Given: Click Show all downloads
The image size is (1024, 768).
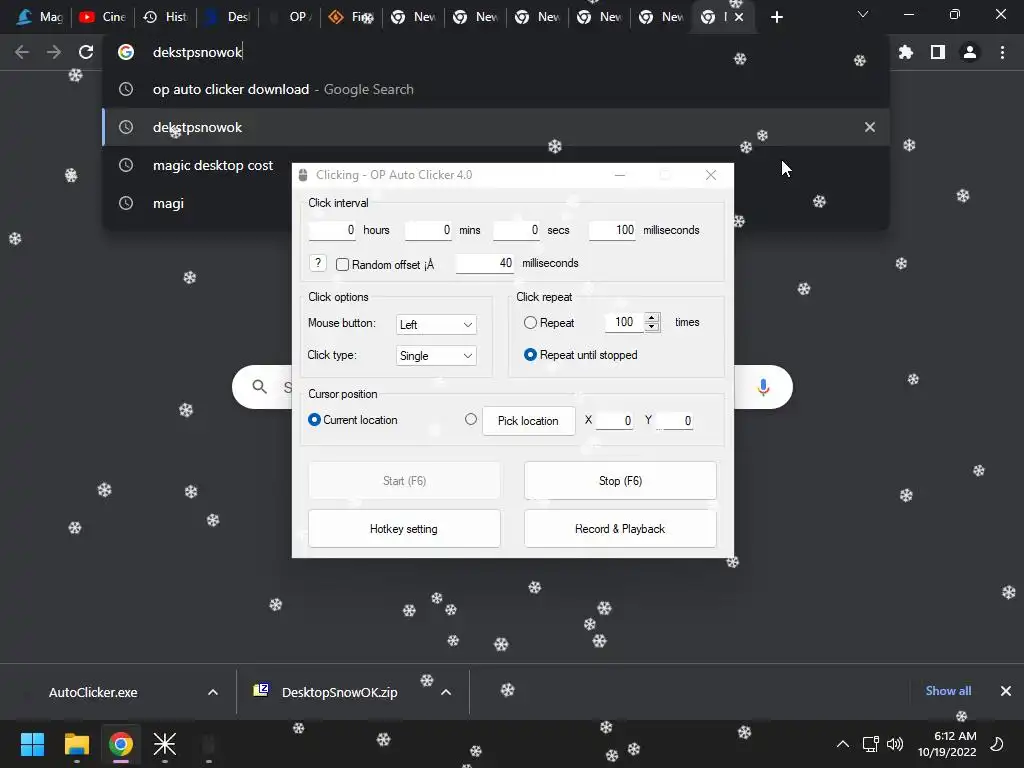Looking at the screenshot, I should [x=948, y=691].
